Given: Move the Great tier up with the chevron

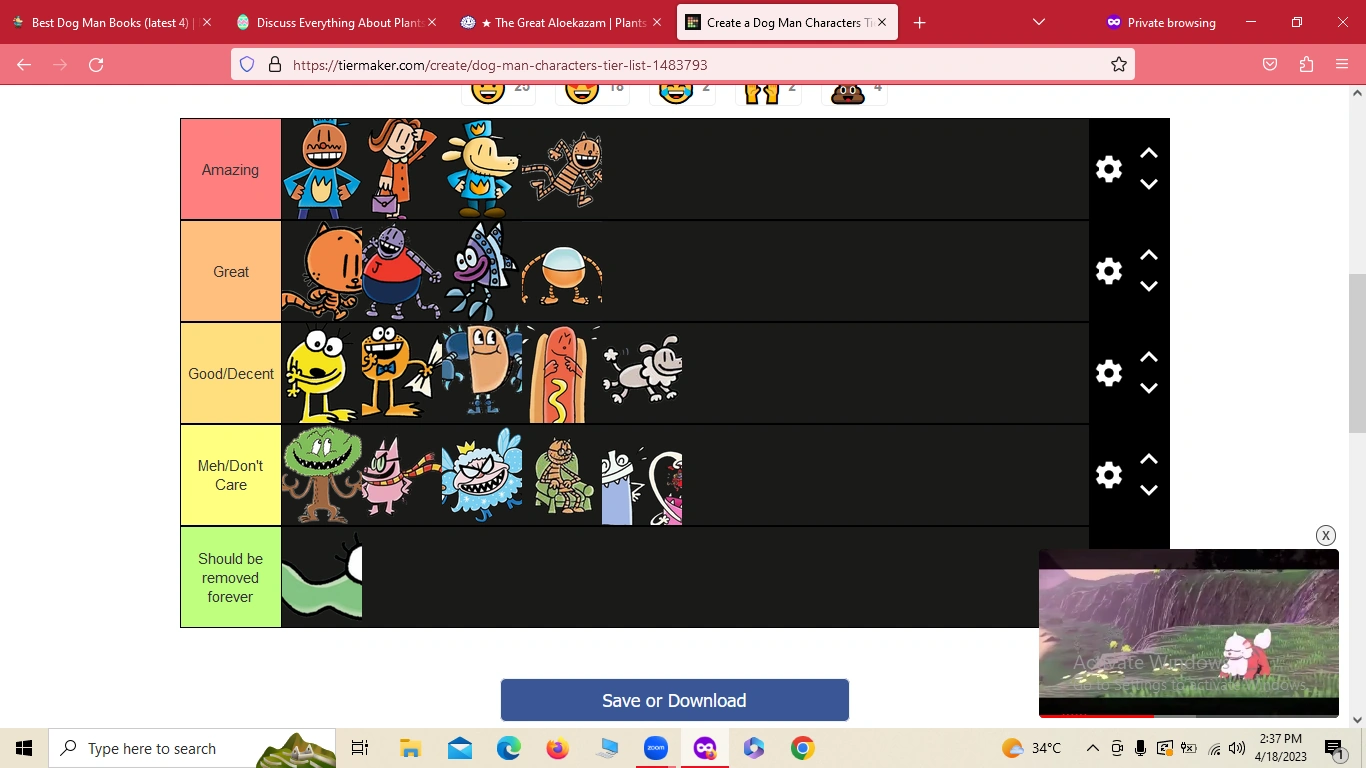Looking at the screenshot, I should point(1148,255).
